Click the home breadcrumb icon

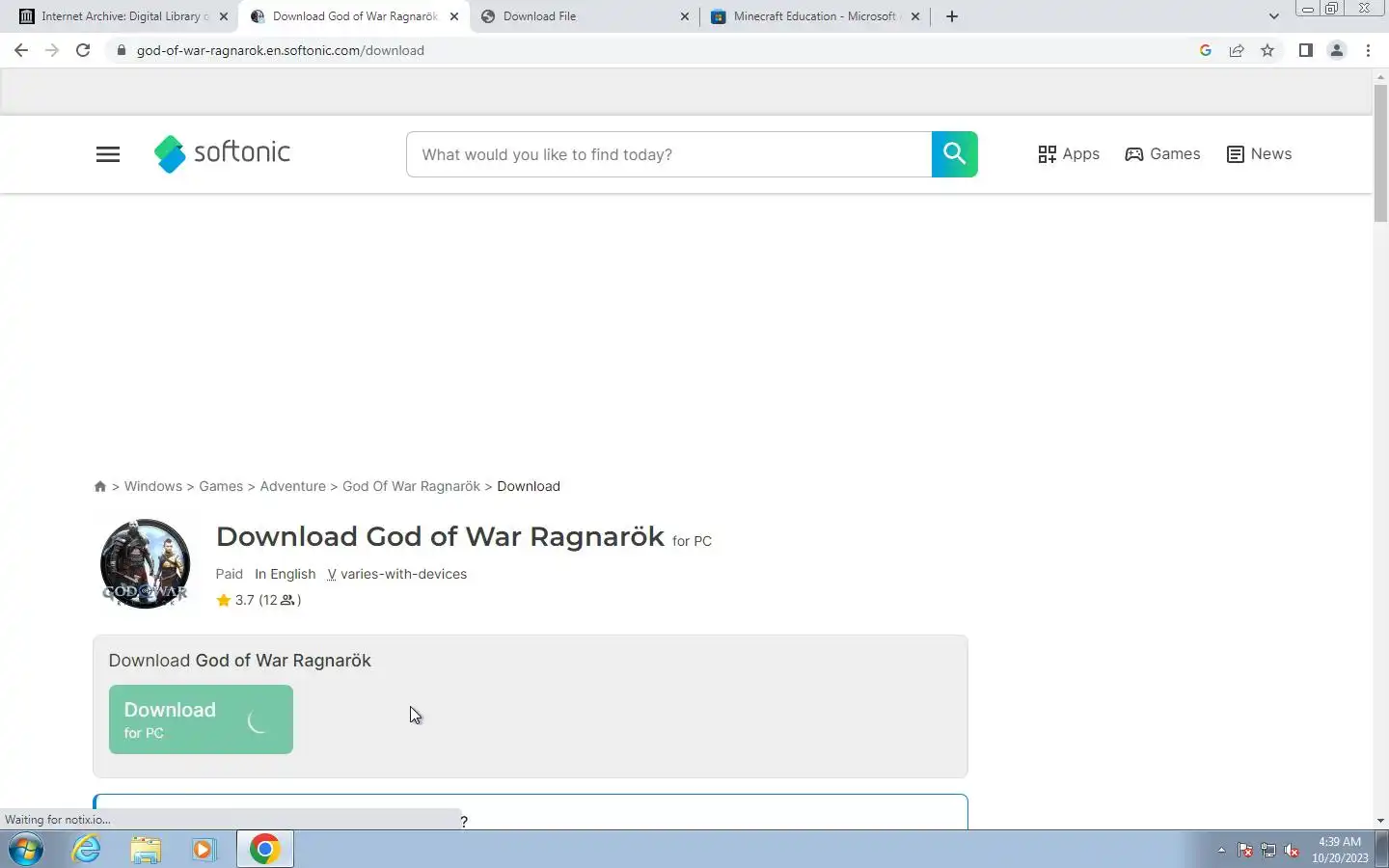click(x=100, y=486)
